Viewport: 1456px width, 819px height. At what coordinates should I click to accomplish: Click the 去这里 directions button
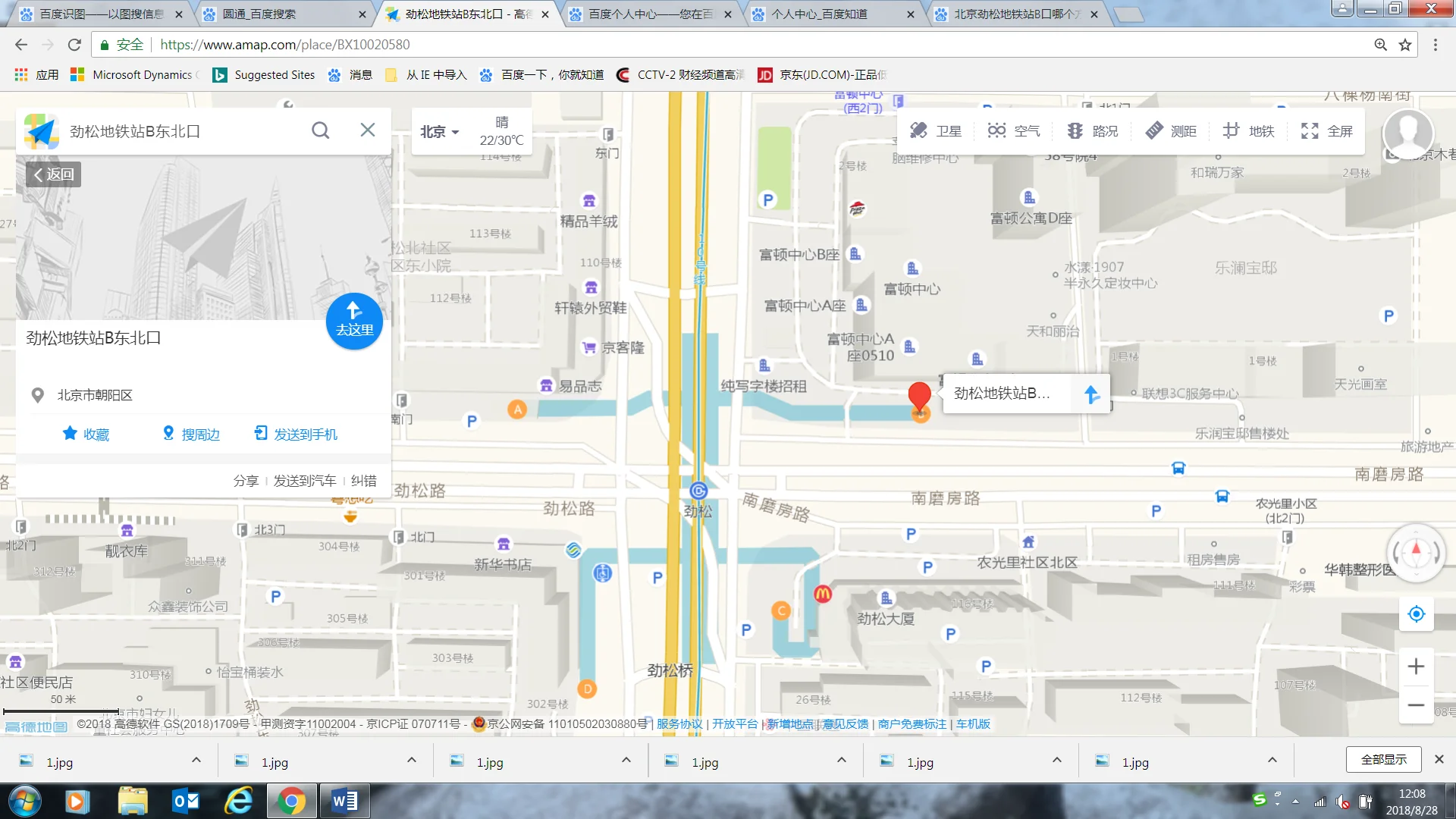coord(353,321)
